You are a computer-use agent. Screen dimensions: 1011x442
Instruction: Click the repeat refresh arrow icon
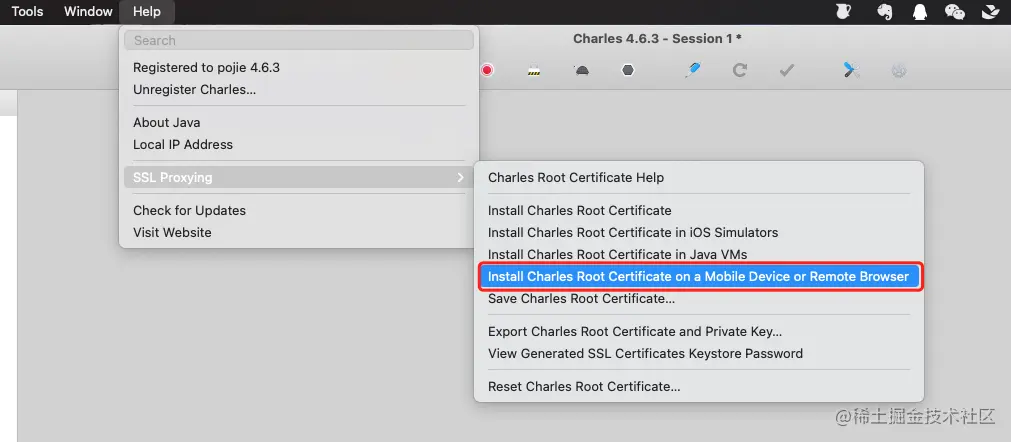pos(740,70)
